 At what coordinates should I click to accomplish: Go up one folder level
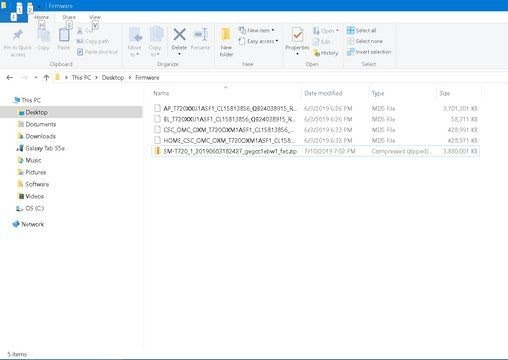click(x=46, y=77)
